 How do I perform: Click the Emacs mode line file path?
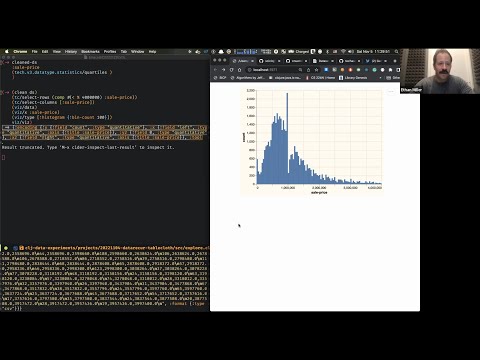(117, 248)
